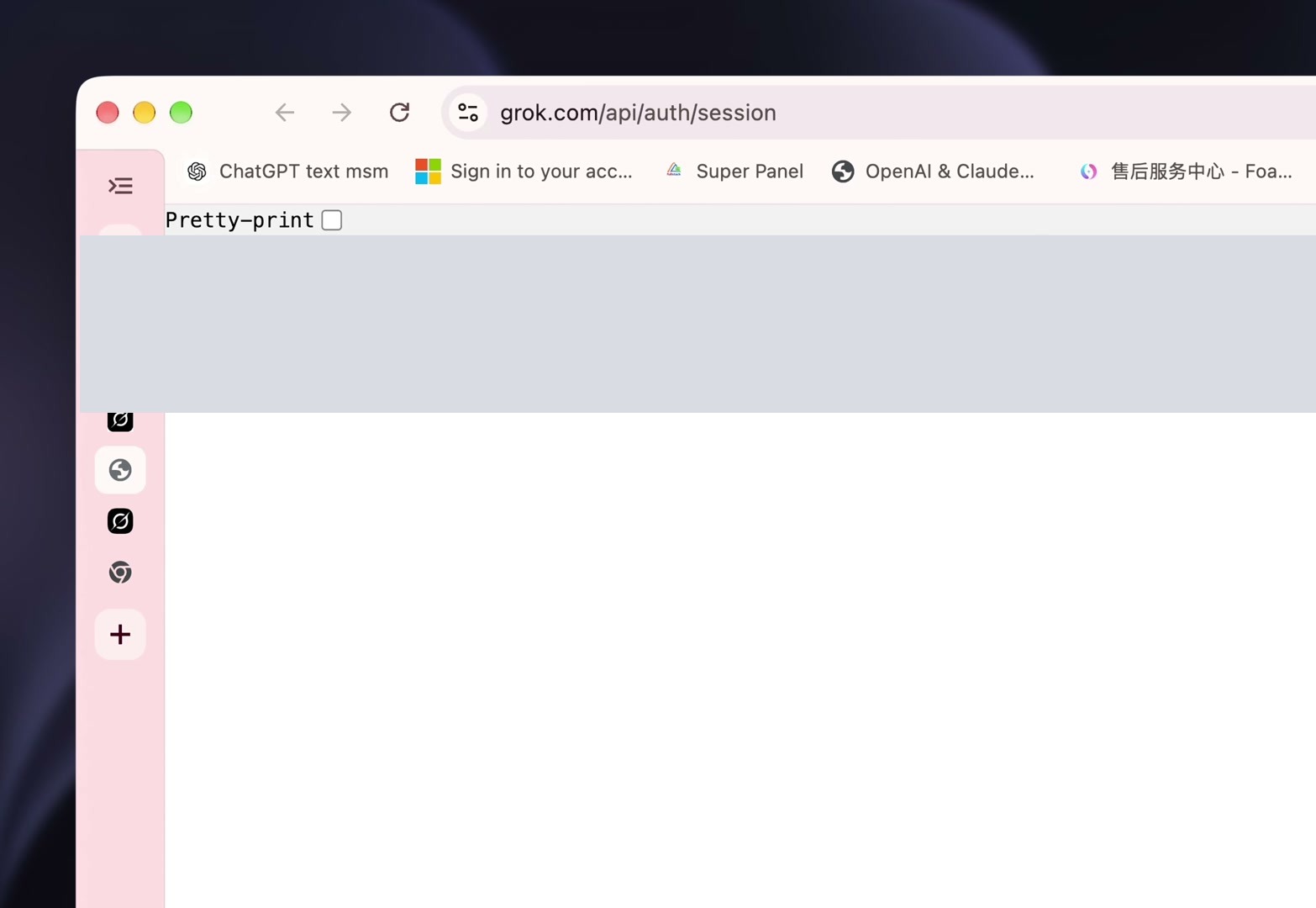Reload the grok.com page
This screenshot has height=908, width=1316.
[x=399, y=112]
